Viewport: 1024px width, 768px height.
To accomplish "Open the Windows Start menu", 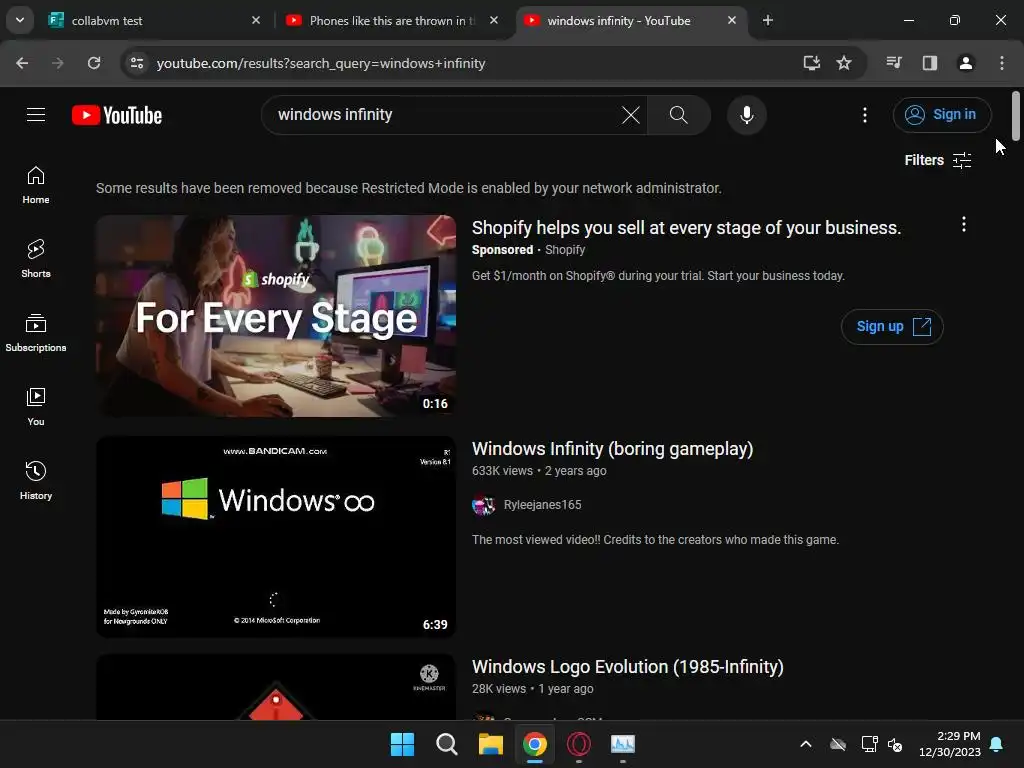I will pyautogui.click(x=402, y=744).
